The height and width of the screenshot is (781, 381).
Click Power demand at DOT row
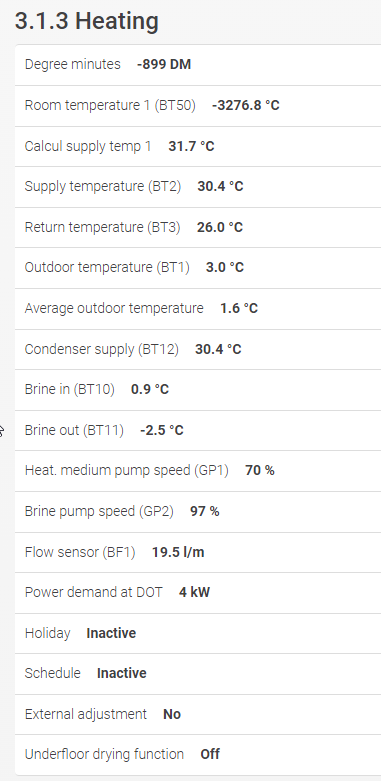pyautogui.click(x=198, y=593)
